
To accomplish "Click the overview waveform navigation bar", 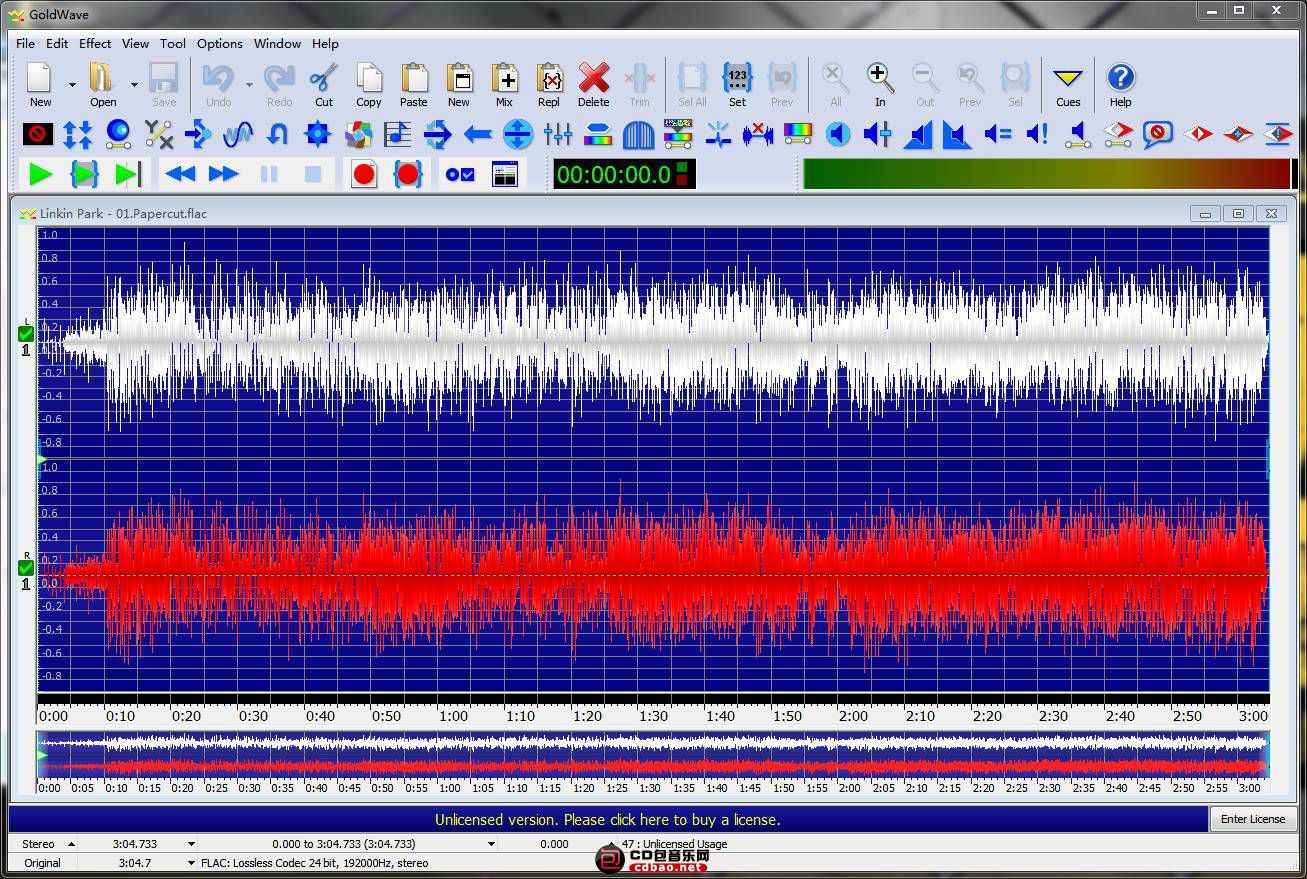I will point(653,754).
